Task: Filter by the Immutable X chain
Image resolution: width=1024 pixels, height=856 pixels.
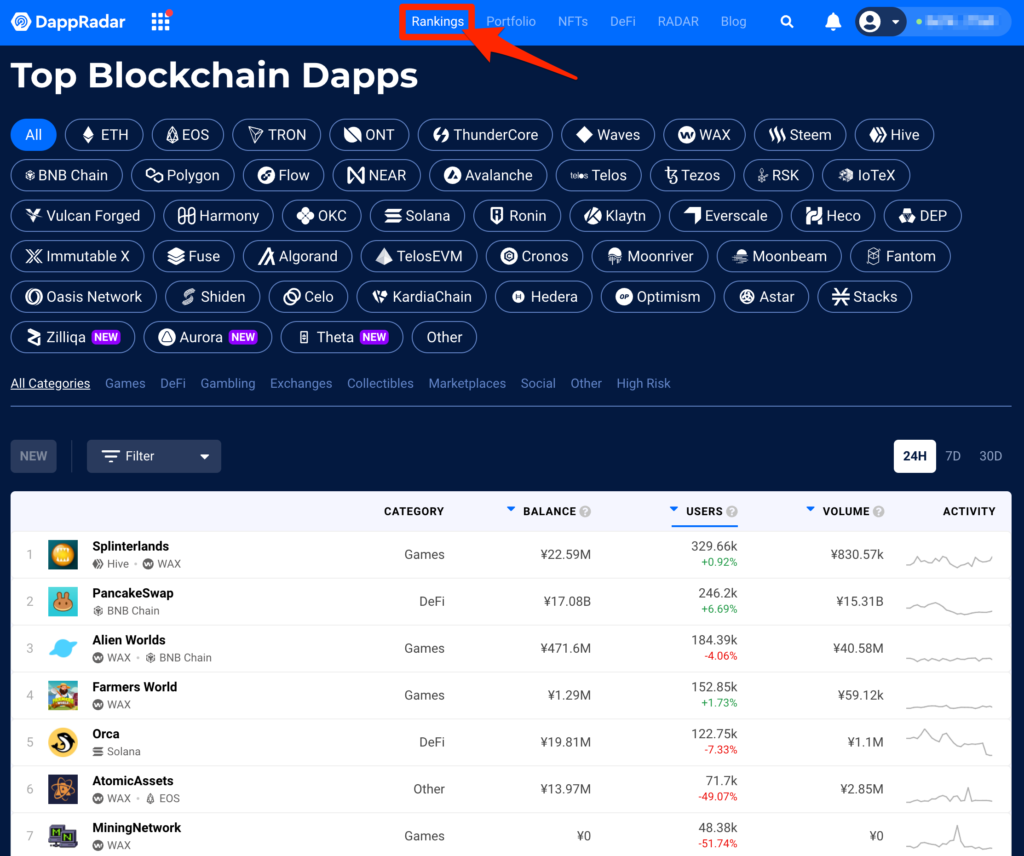Action: point(77,257)
